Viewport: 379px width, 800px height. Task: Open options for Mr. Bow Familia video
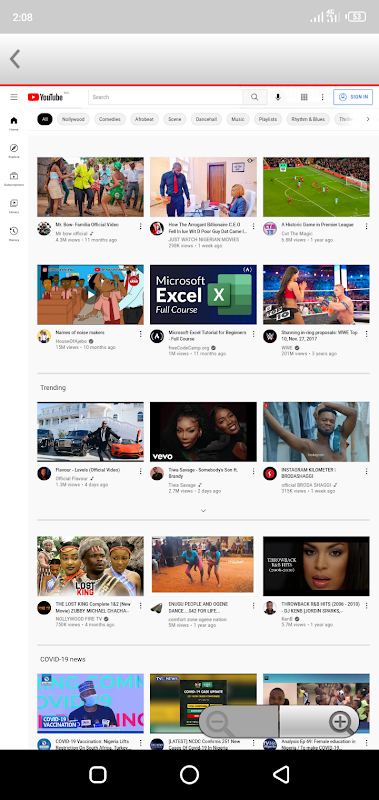[x=140, y=226]
